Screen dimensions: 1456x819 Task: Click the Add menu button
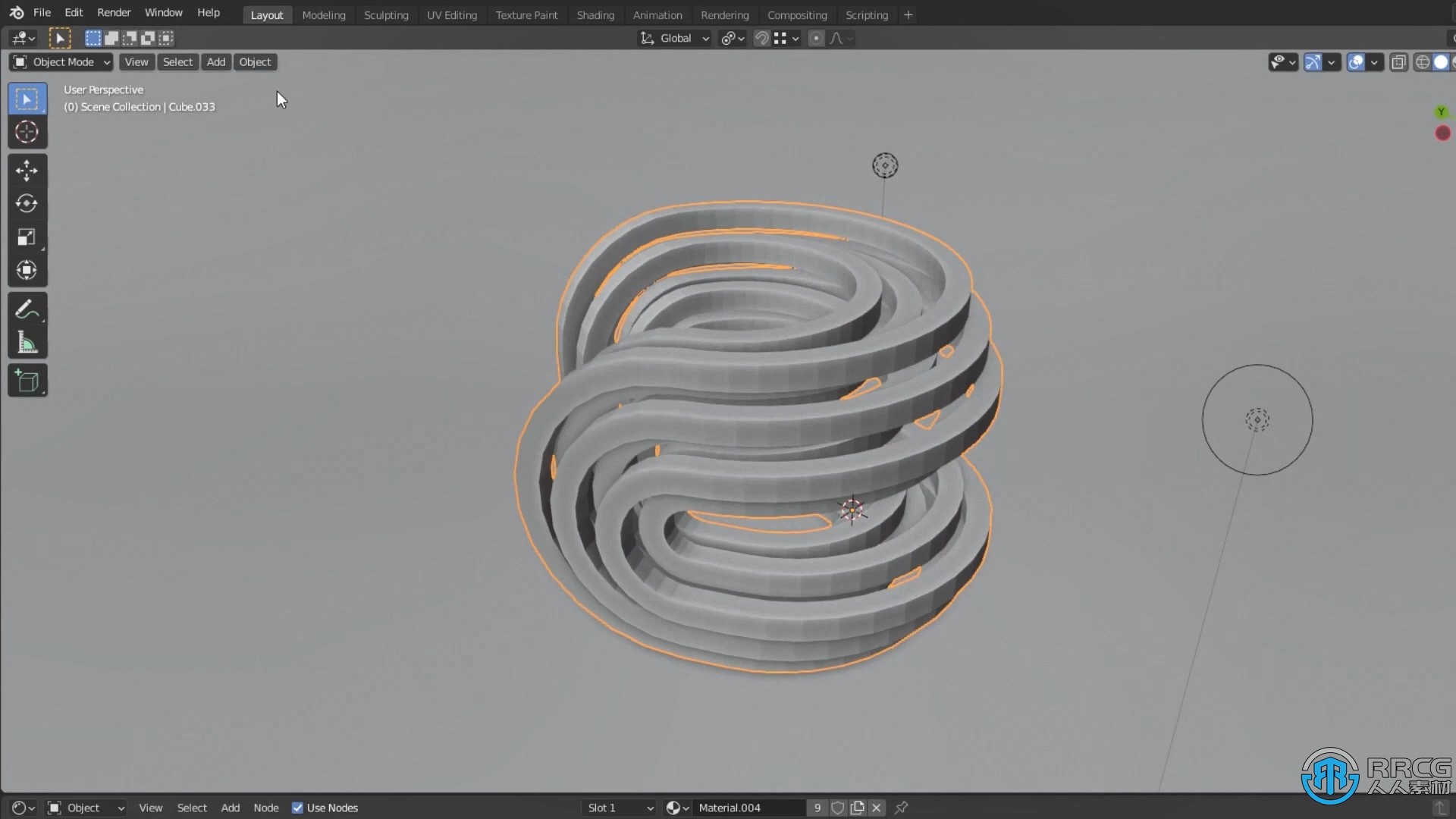coord(216,62)
